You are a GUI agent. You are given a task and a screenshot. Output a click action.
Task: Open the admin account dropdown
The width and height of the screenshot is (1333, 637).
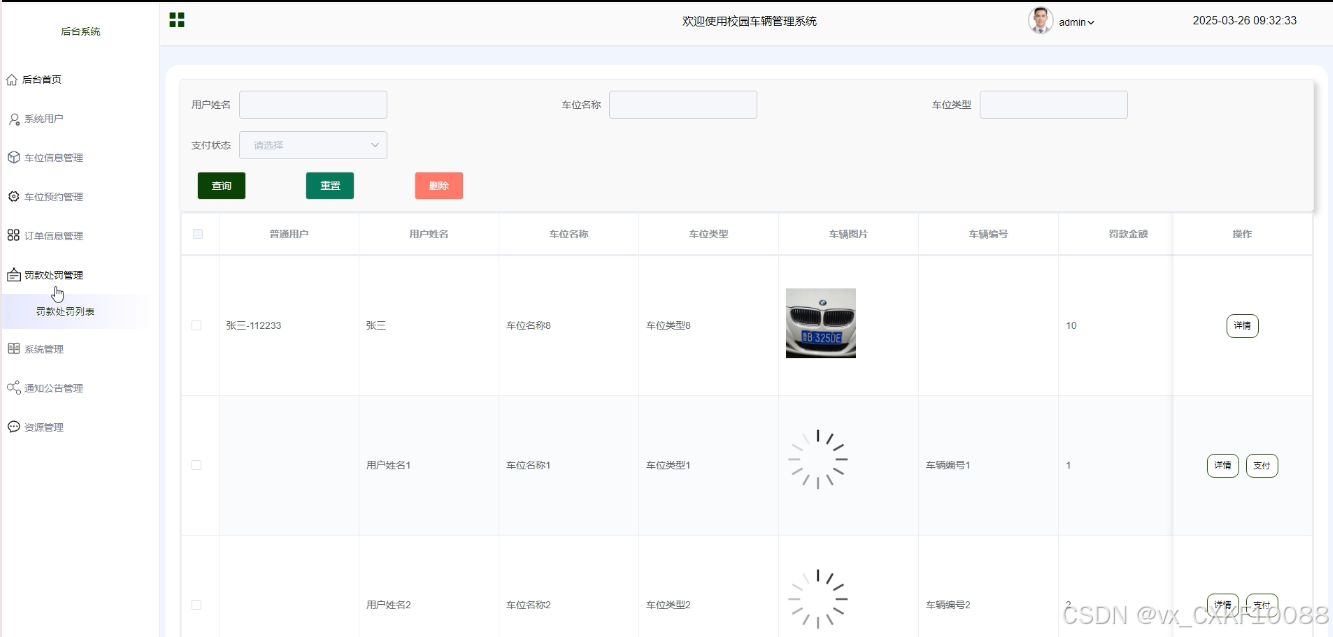coord(1077,22)
